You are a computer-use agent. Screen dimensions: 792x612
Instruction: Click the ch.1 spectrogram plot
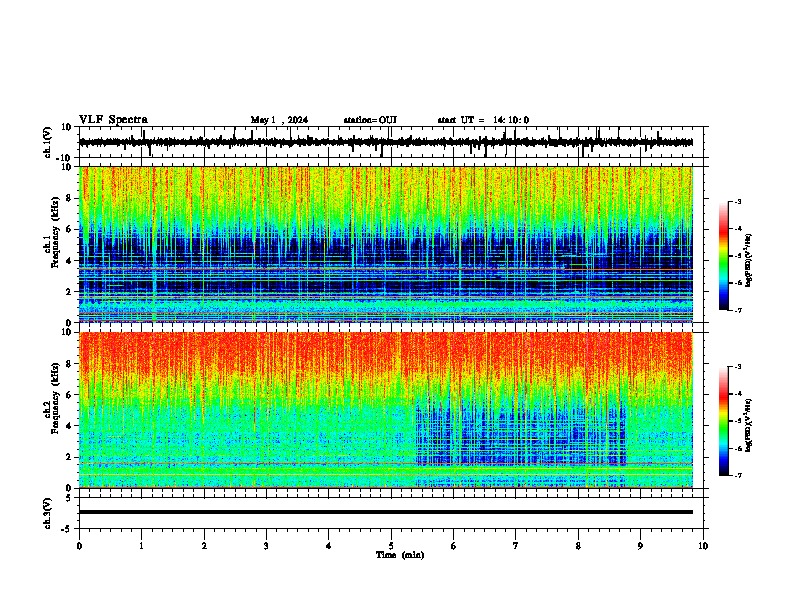click(x=386, y=244)
